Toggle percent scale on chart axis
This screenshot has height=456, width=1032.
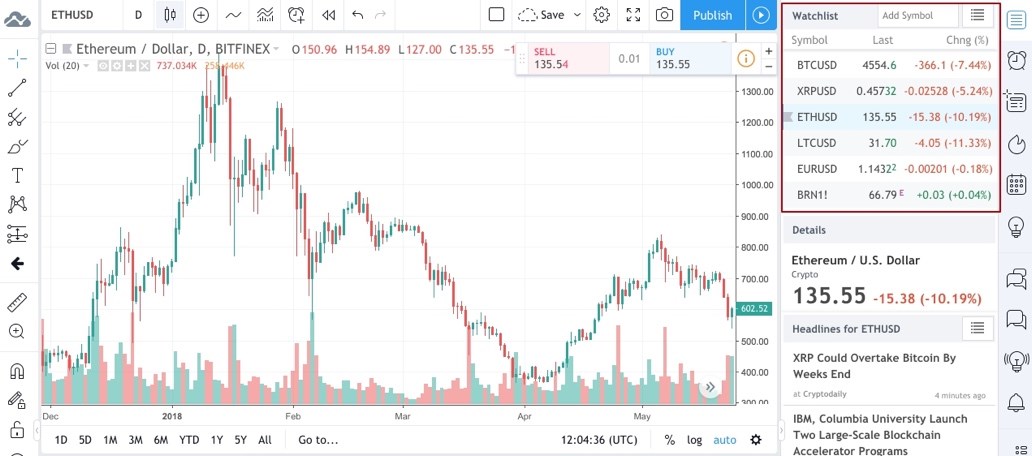coord(669,440)
